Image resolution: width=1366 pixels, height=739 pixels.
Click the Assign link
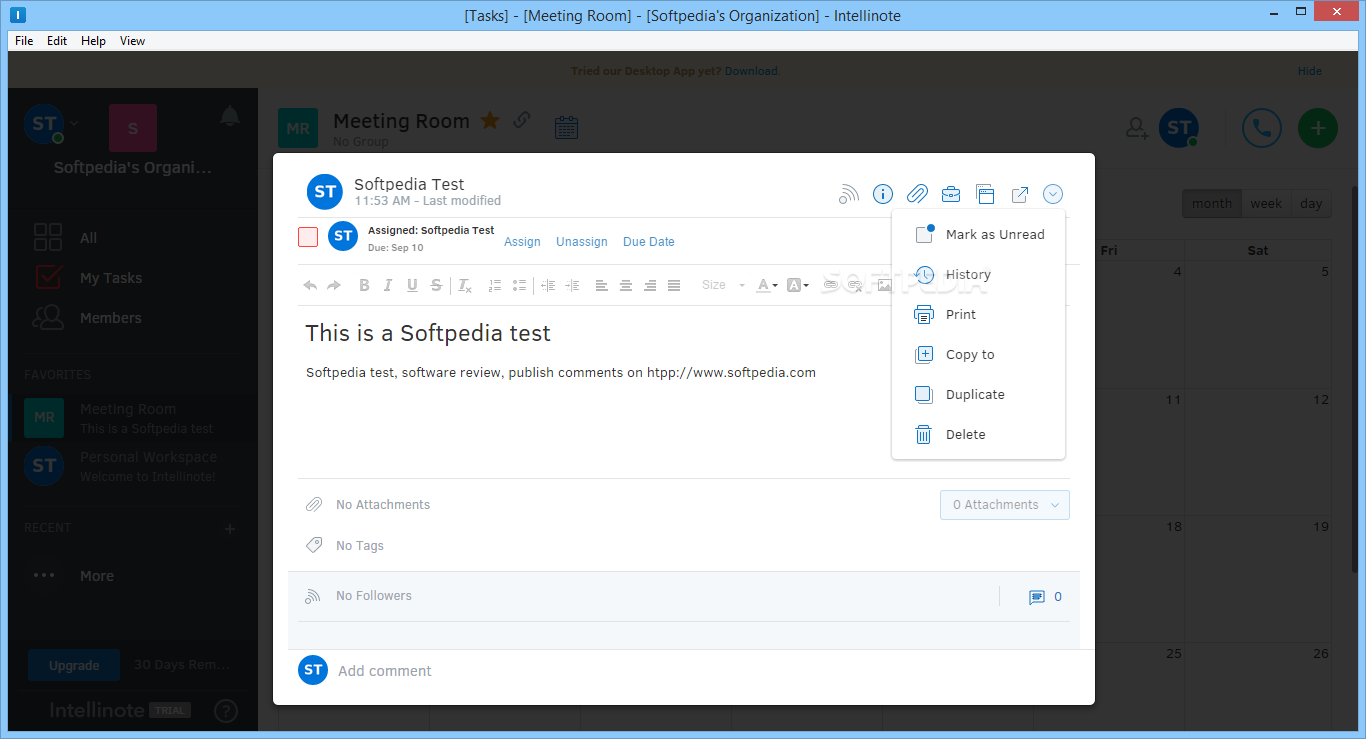coord(522,242)
